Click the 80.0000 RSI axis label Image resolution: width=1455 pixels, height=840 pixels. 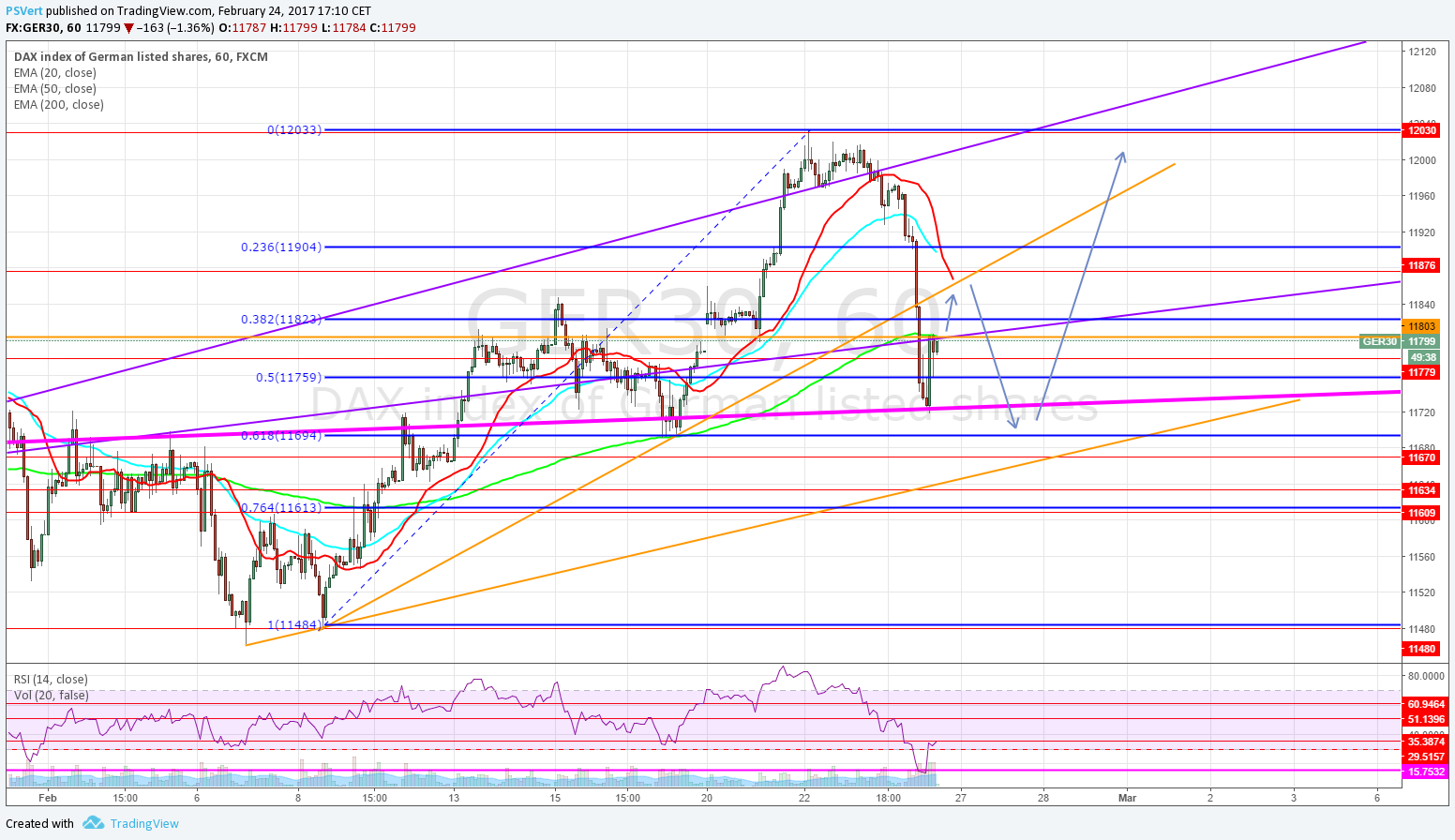[x=1426, y=676]
